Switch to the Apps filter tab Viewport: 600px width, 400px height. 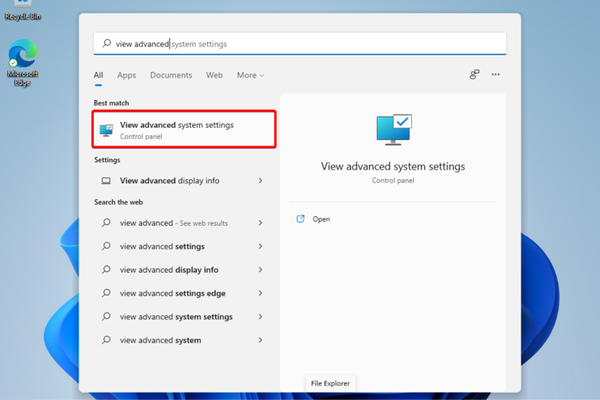[x=126, y=75]
